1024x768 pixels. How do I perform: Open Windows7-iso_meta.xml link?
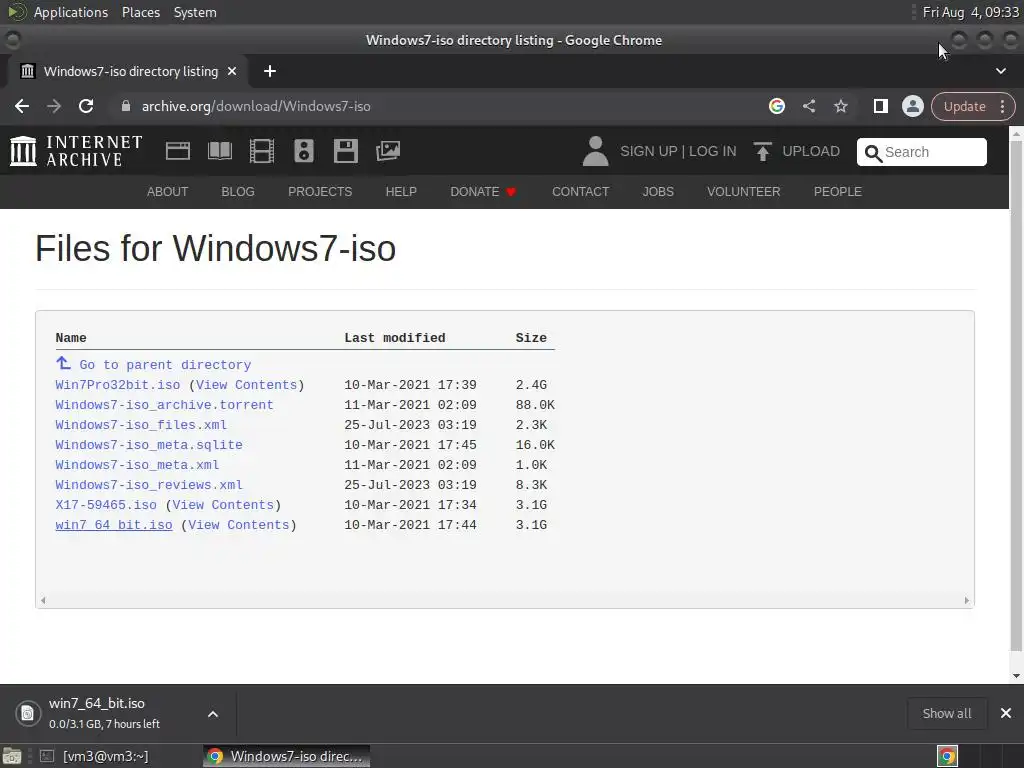137,465
